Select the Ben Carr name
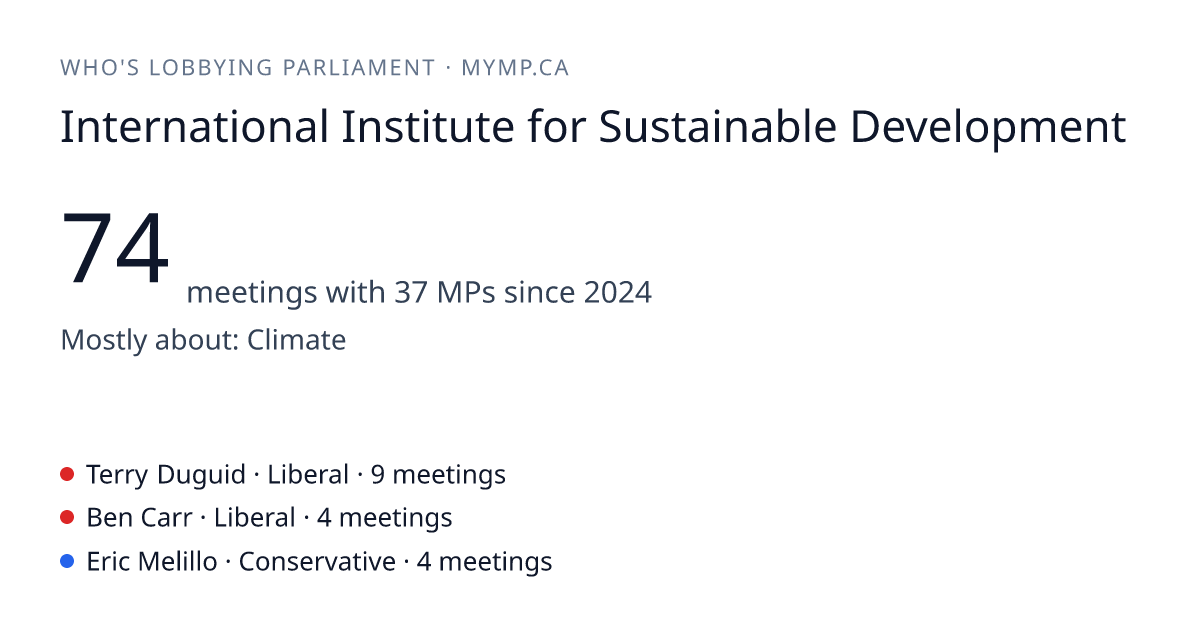Image resolution: width=1200 pixels, height=630 pixels. [139, 518]
